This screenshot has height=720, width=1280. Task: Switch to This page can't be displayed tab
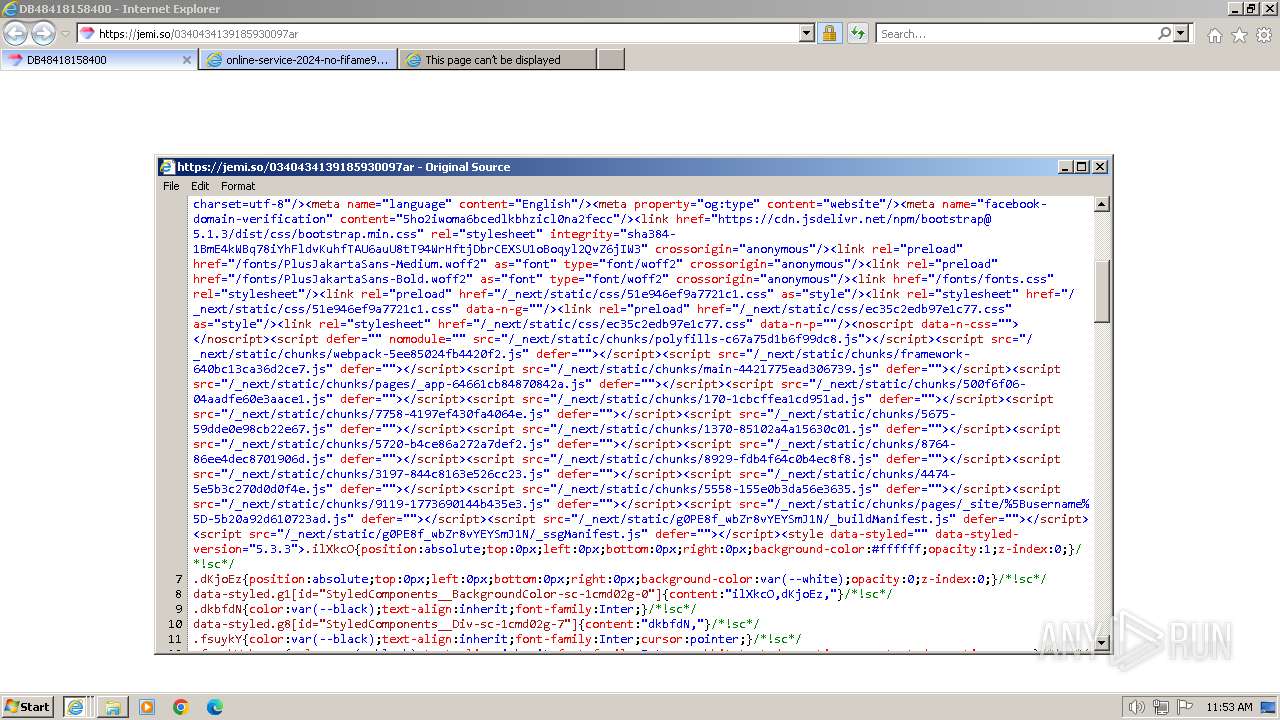coord(497,60)
